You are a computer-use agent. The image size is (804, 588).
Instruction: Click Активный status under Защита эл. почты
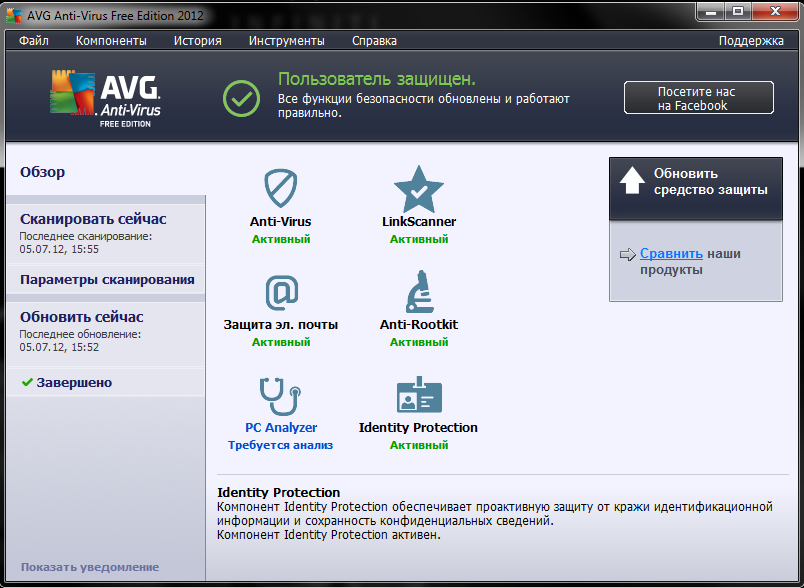click(x=281, y=342)
